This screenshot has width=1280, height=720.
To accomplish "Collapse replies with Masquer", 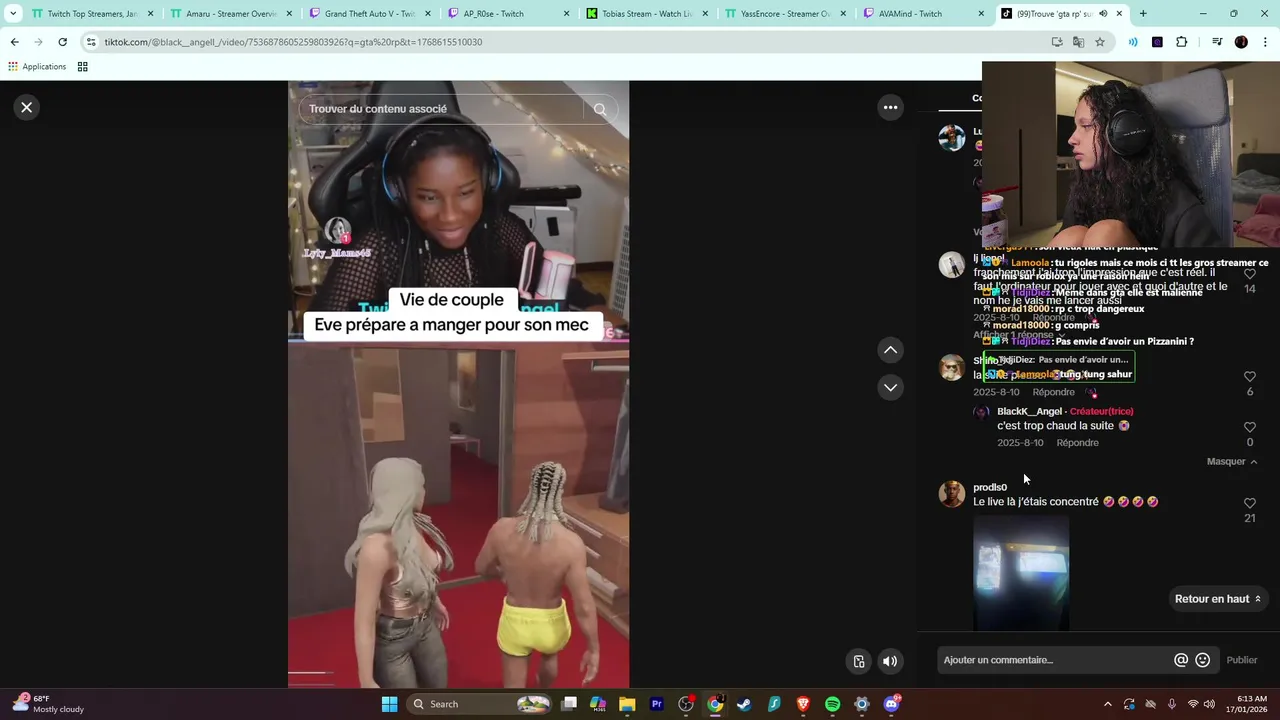I will point(1232,461).
